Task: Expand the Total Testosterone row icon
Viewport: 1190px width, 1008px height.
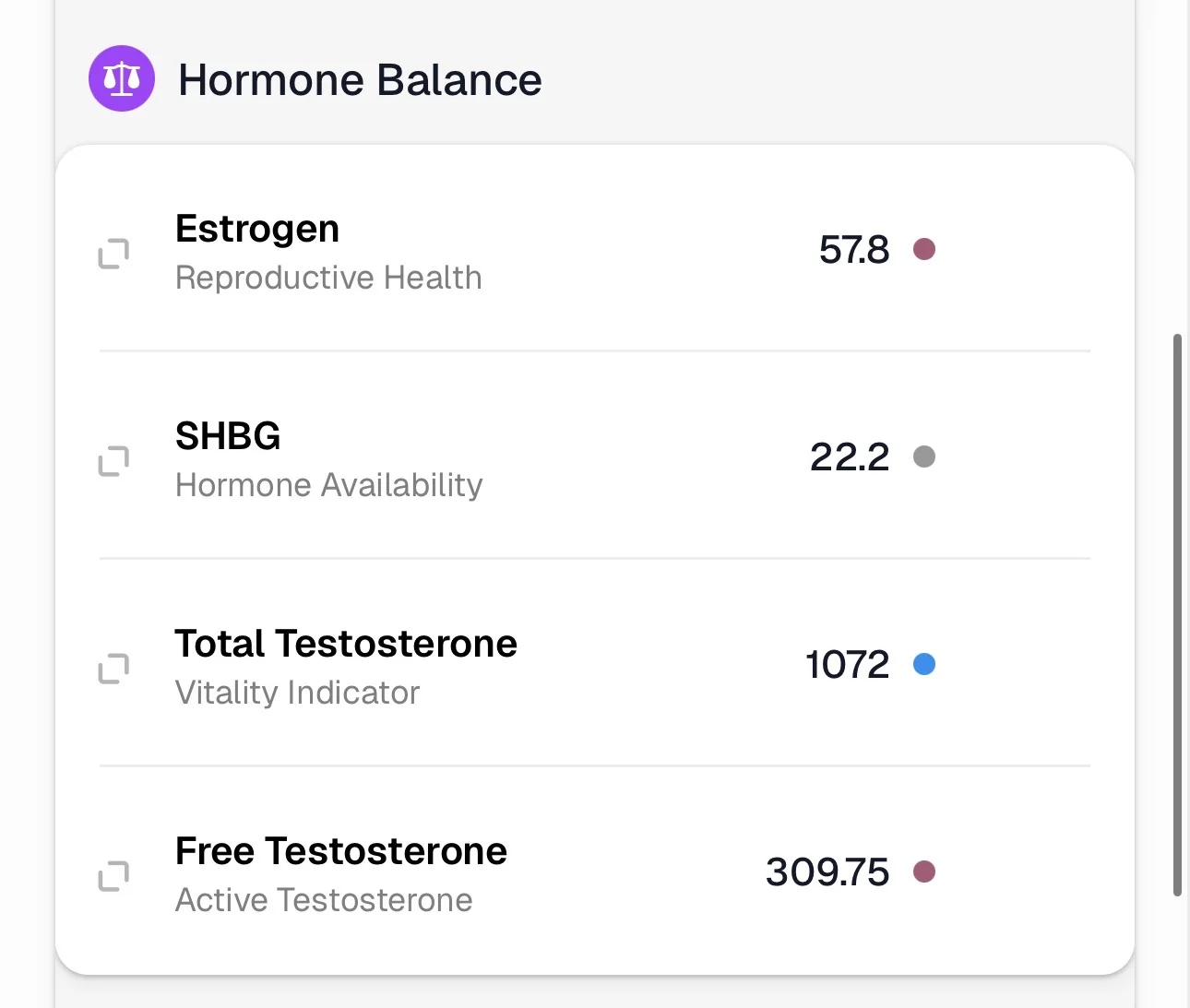Action: tap(113, 668)
